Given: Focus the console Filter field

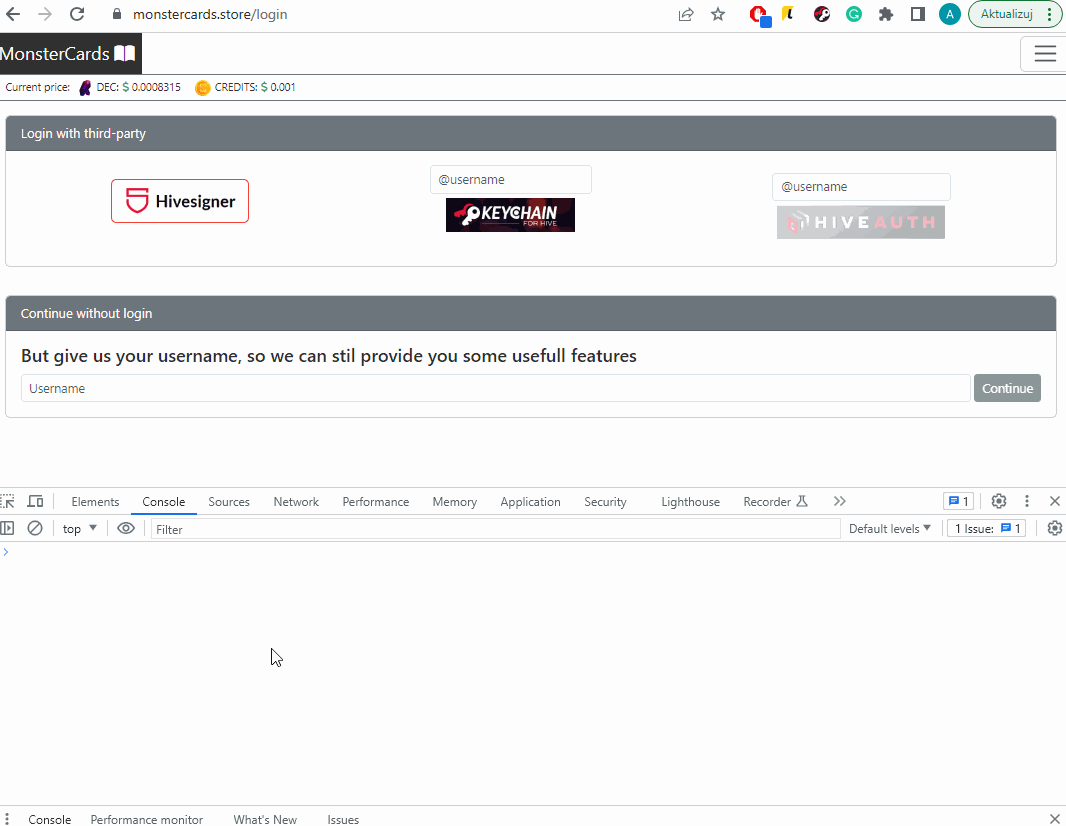Looking at the screenshot, I should (496, 529).
